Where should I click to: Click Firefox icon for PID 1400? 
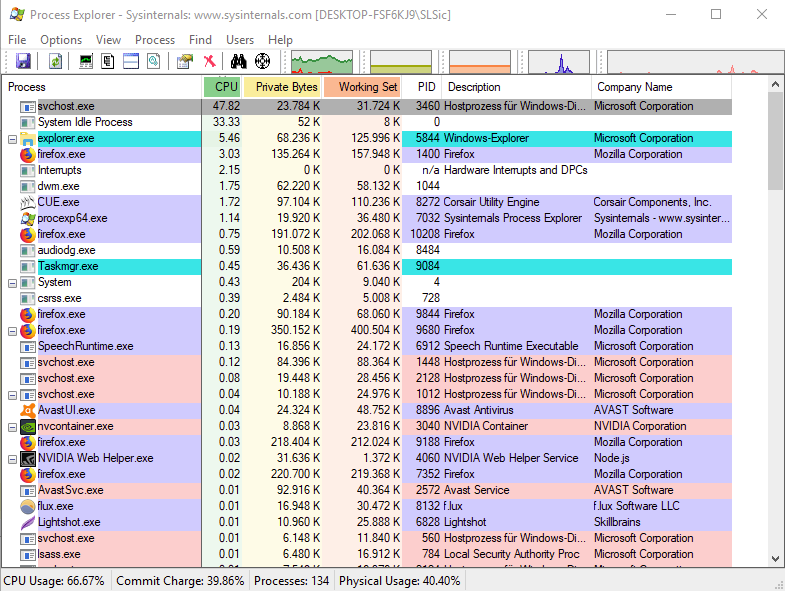28,154
